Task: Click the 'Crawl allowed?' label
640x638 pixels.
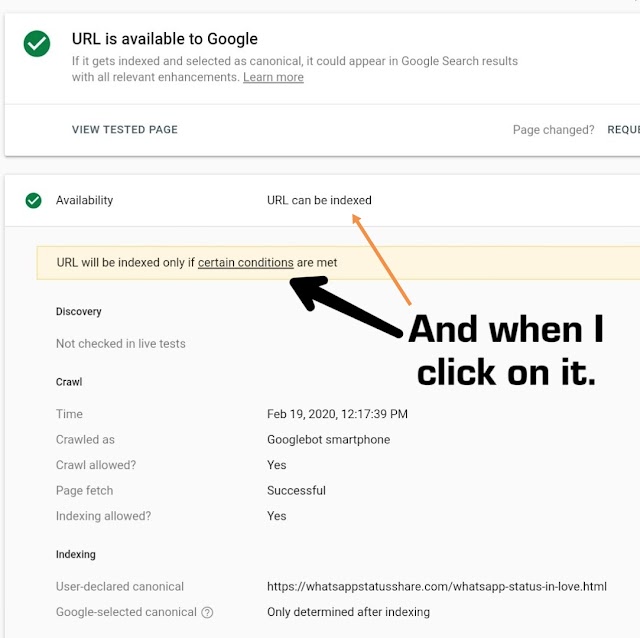Action: click(x=96, y=465)
